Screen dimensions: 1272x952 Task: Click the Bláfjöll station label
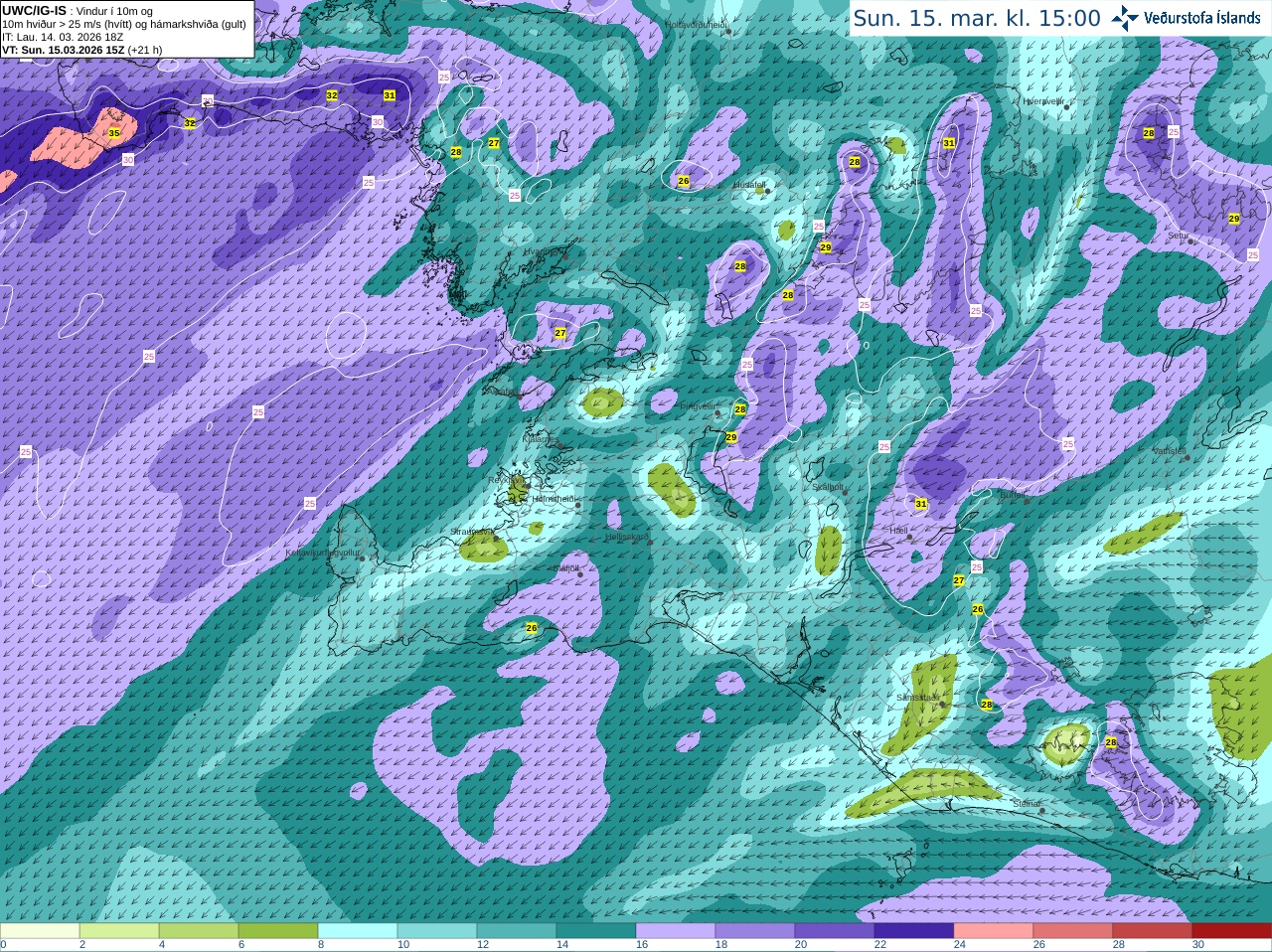pos(565,568)
